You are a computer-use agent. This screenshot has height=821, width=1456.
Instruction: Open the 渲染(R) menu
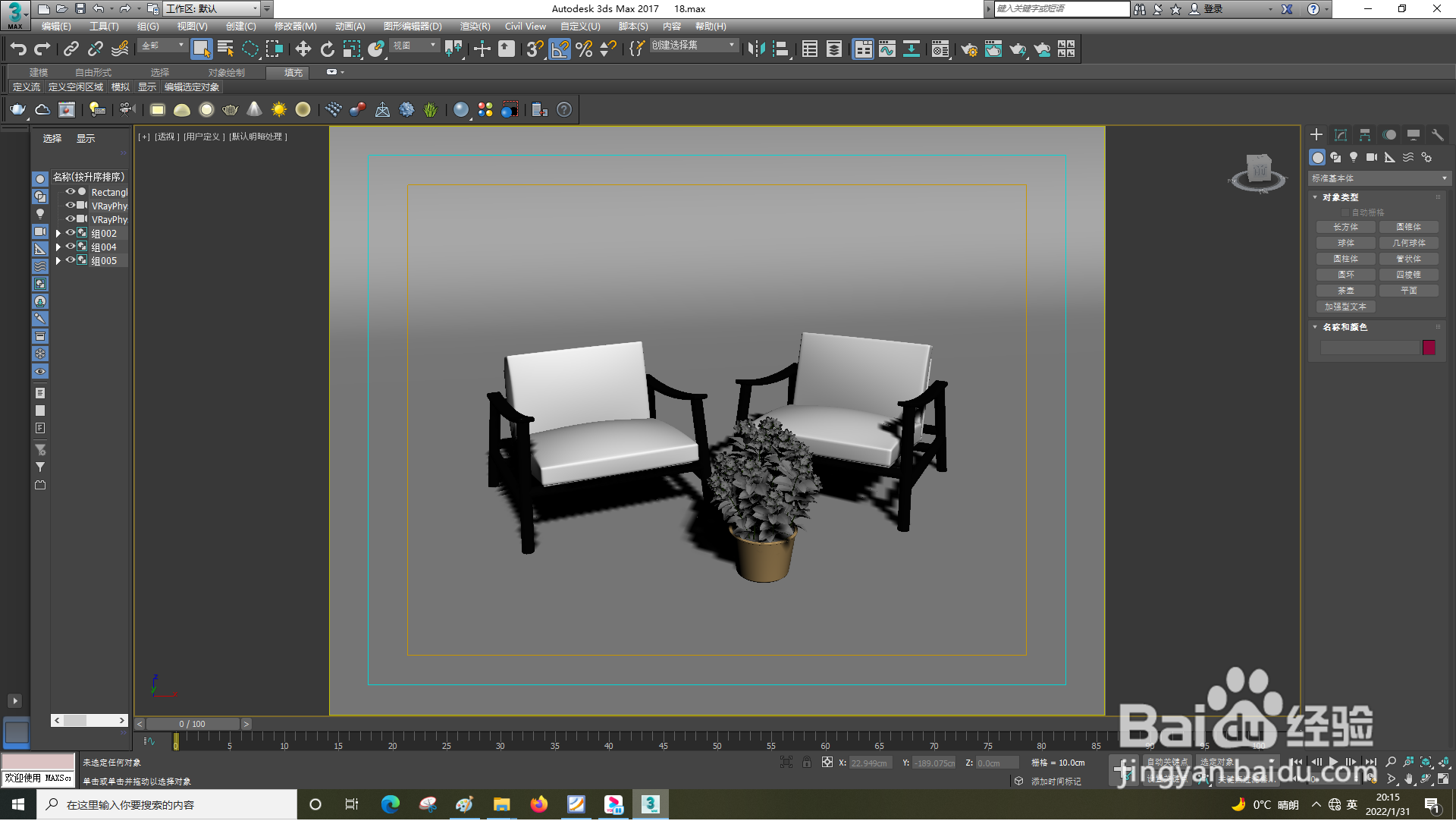[x=475, y=27]
